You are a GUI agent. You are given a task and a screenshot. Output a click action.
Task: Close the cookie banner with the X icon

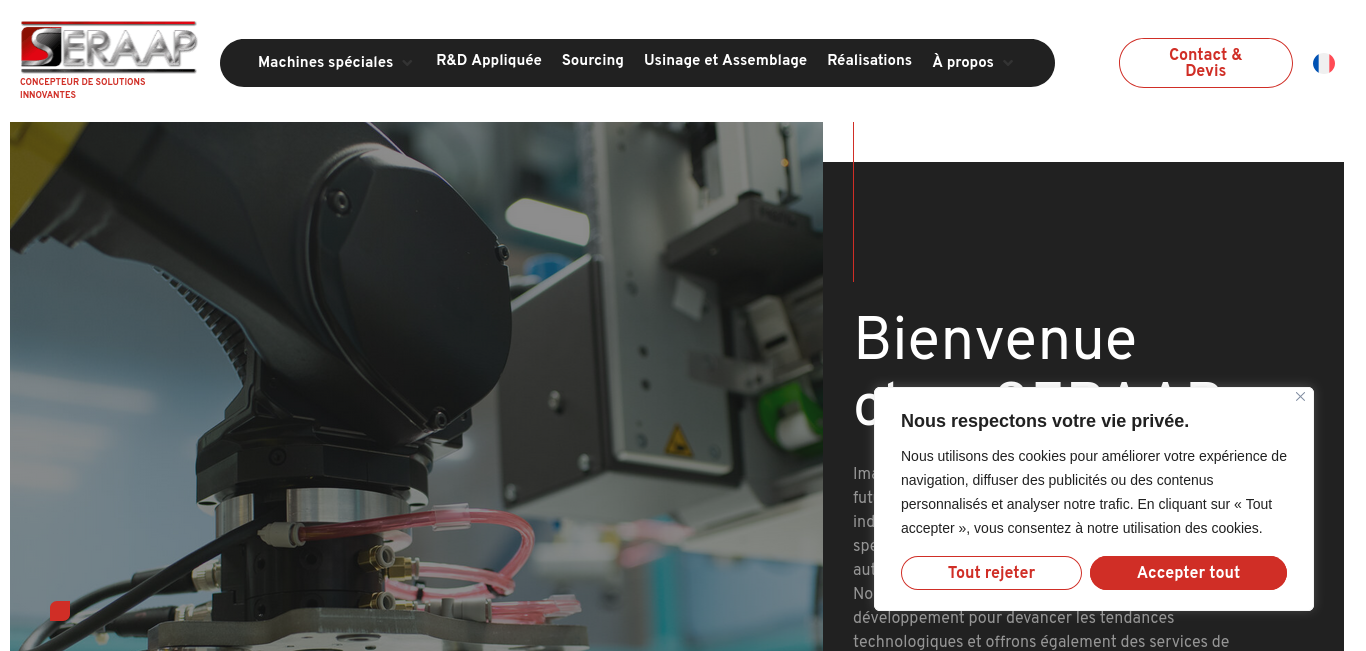(x=1300, y=397)
